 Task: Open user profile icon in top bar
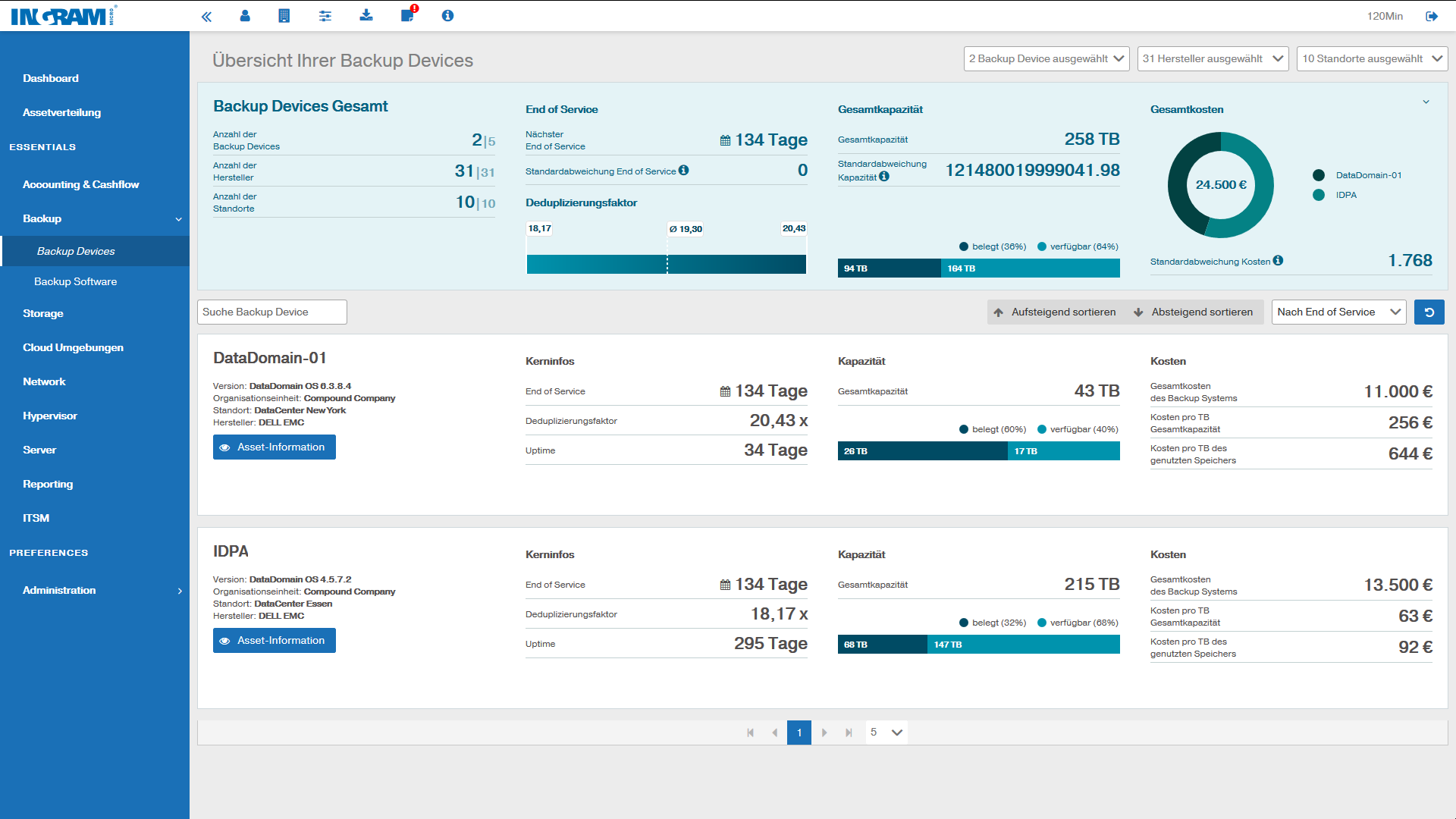coord(245,16)
